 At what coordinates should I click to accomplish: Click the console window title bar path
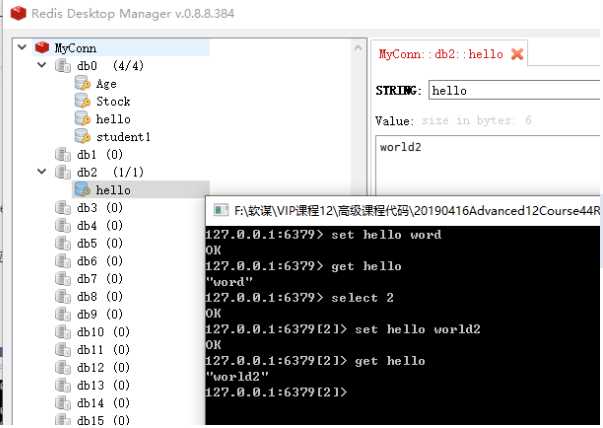click(416, 210)
